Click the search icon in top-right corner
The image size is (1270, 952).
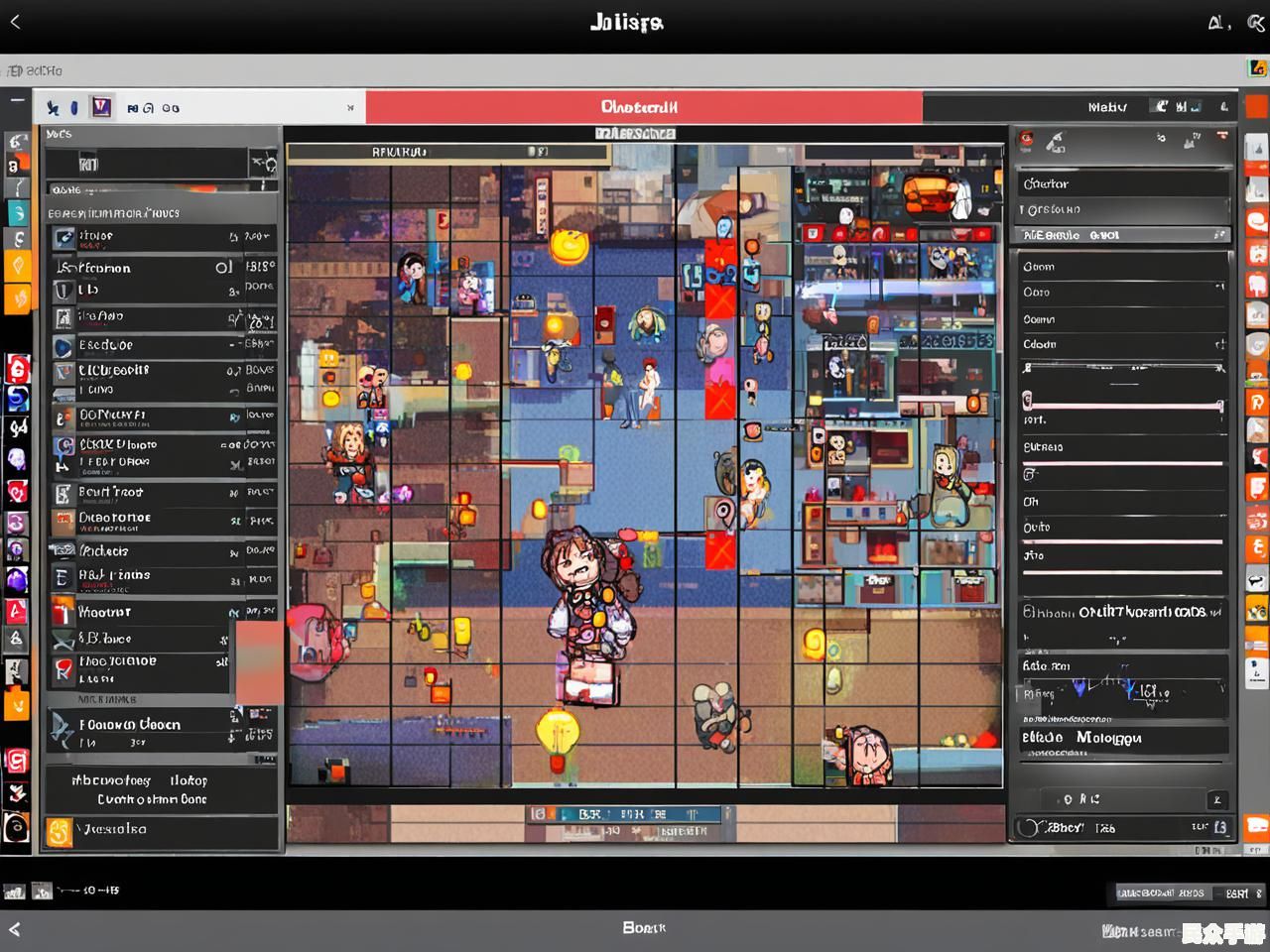tap(1254, 23)
